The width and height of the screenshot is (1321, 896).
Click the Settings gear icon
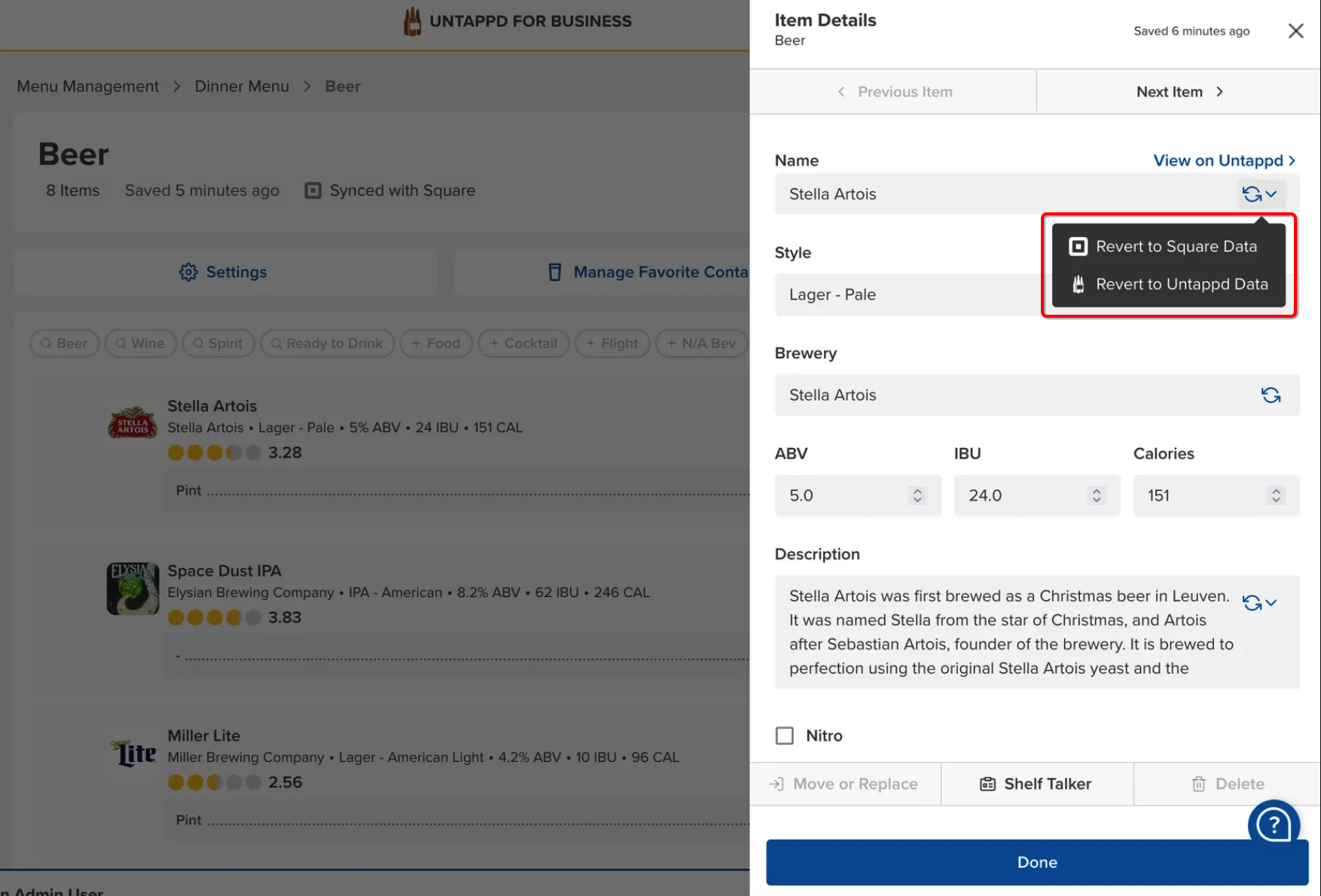[188, 272]
